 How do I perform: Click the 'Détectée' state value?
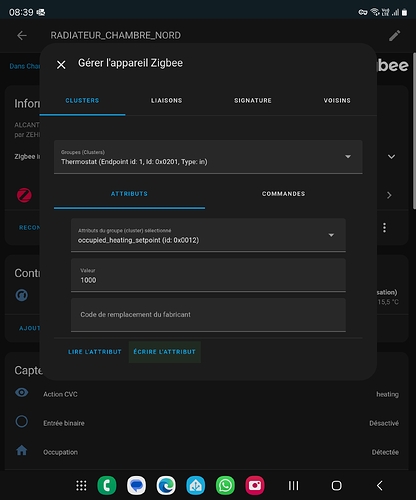[385, 452]
